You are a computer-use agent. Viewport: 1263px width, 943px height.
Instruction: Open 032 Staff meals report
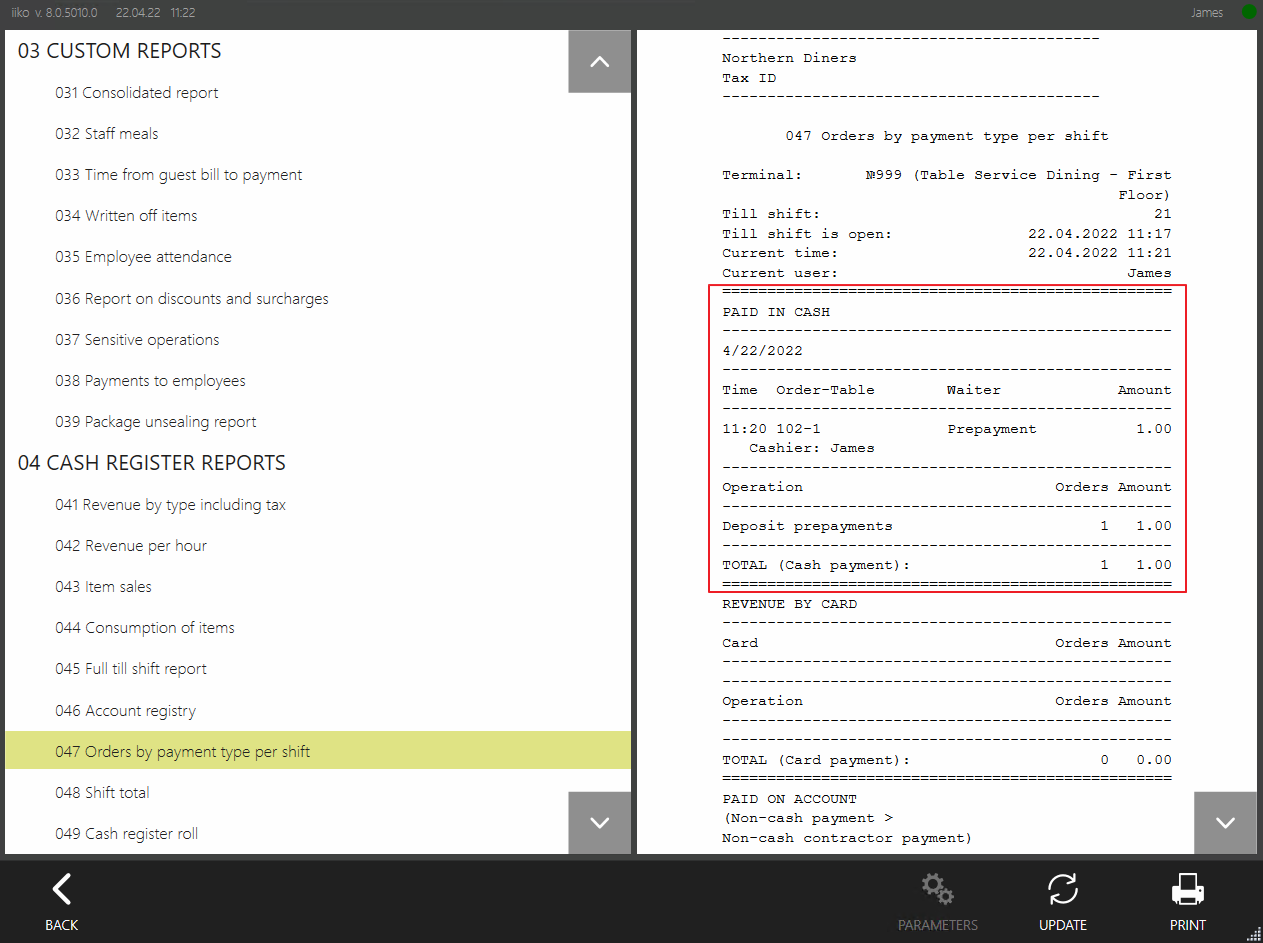(x=107, y=134)
